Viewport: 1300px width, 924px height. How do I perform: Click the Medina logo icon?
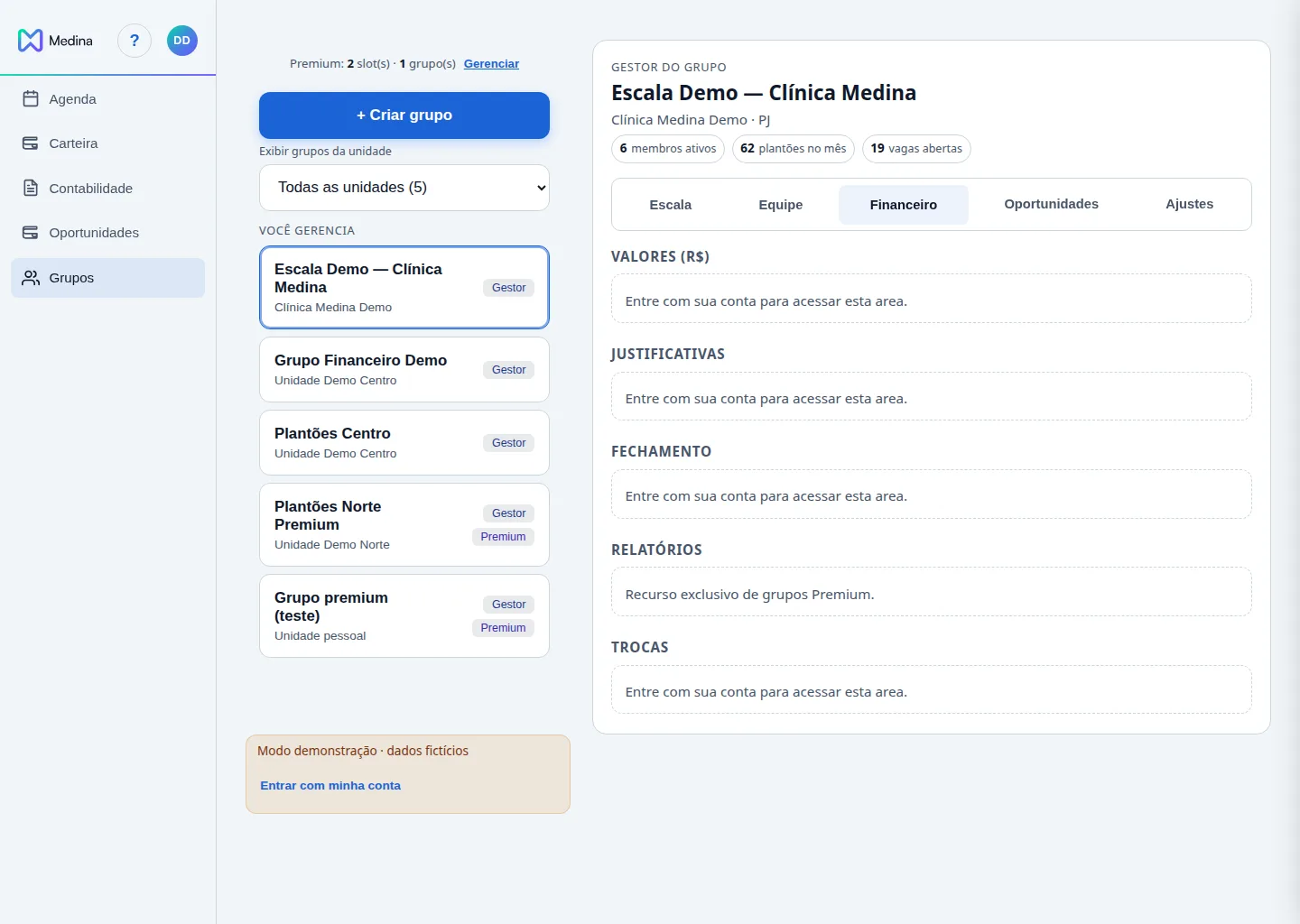click(31, 41)
